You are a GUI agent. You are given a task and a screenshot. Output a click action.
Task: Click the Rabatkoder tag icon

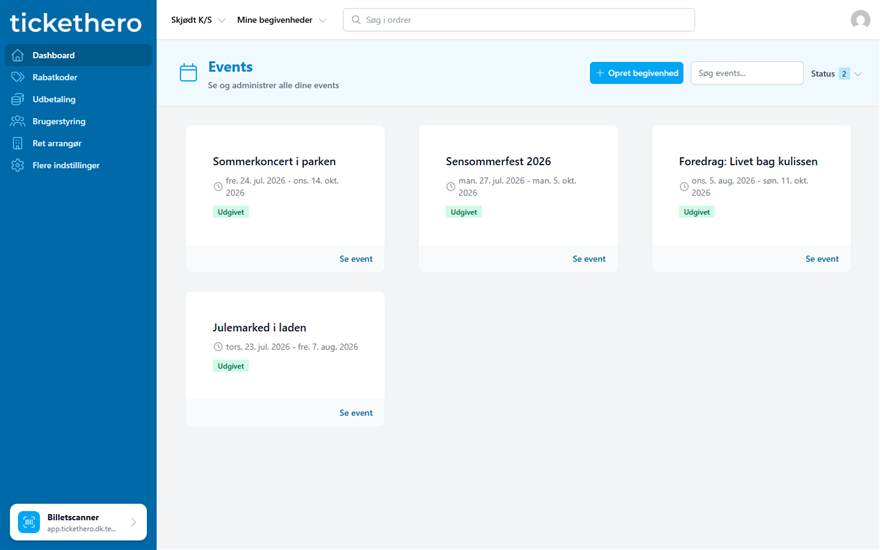click(x=17, y=77)
